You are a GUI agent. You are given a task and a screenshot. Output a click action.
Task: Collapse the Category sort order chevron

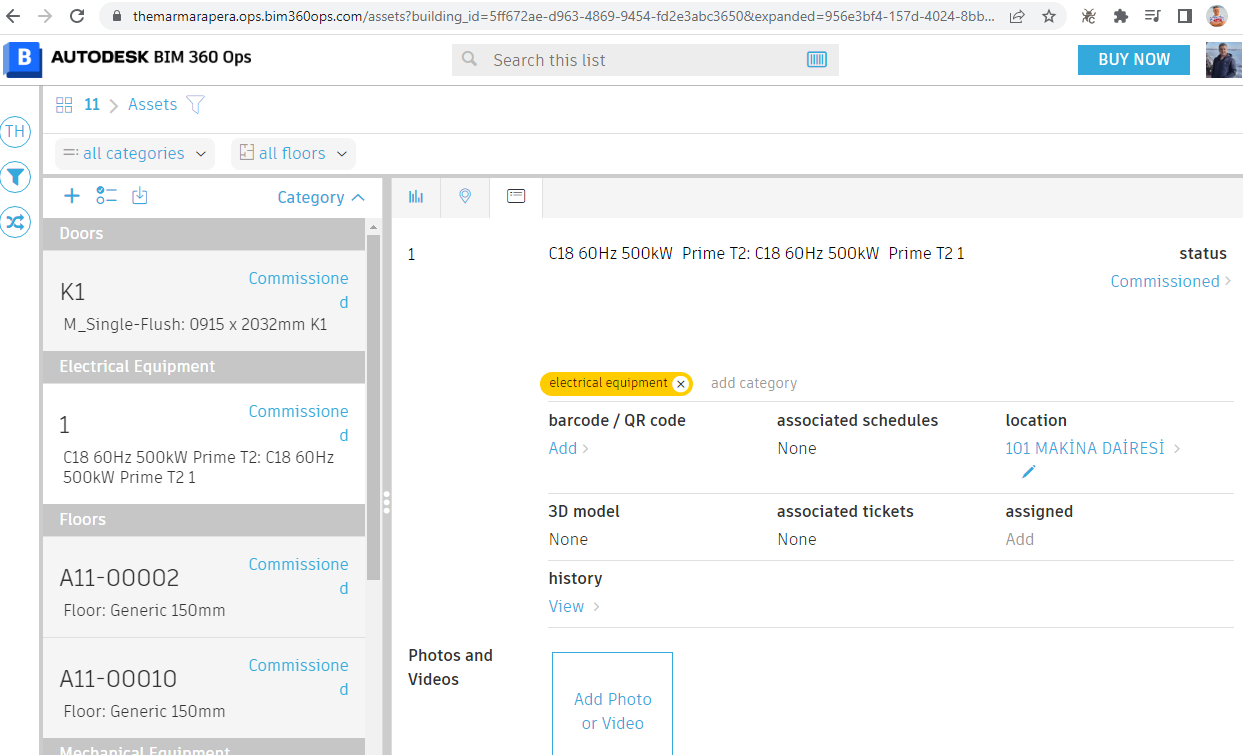(361, 197)
